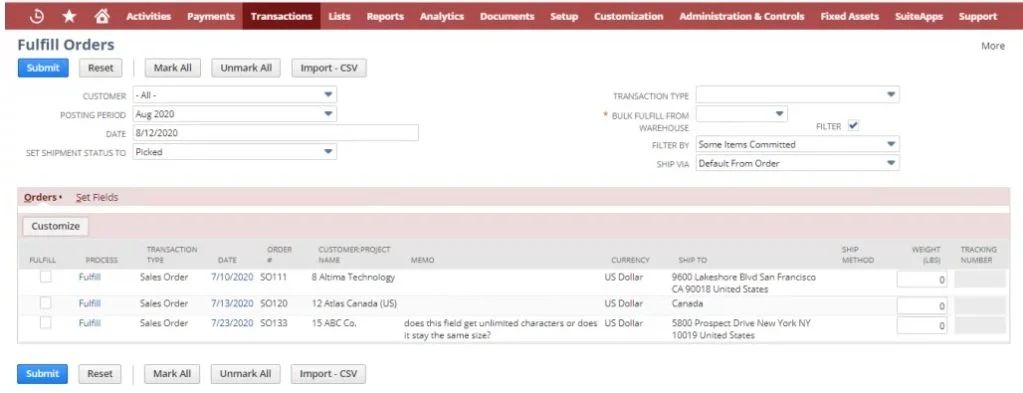Click the SO133 memo text
This screenshot has width=1023, height=393.
(500, 329)
